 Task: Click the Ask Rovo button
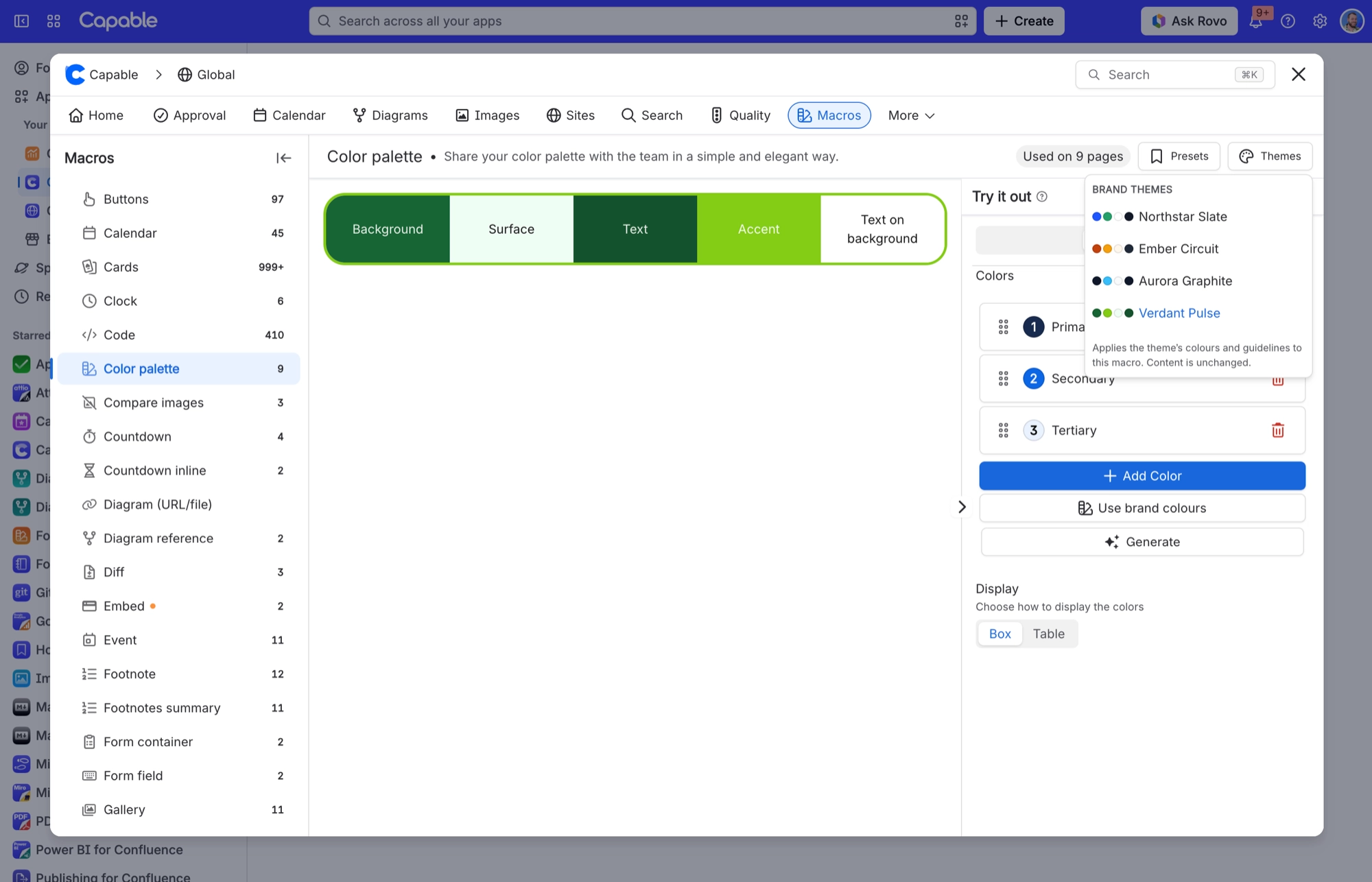pyautogui.click(x=1189, y=21)
